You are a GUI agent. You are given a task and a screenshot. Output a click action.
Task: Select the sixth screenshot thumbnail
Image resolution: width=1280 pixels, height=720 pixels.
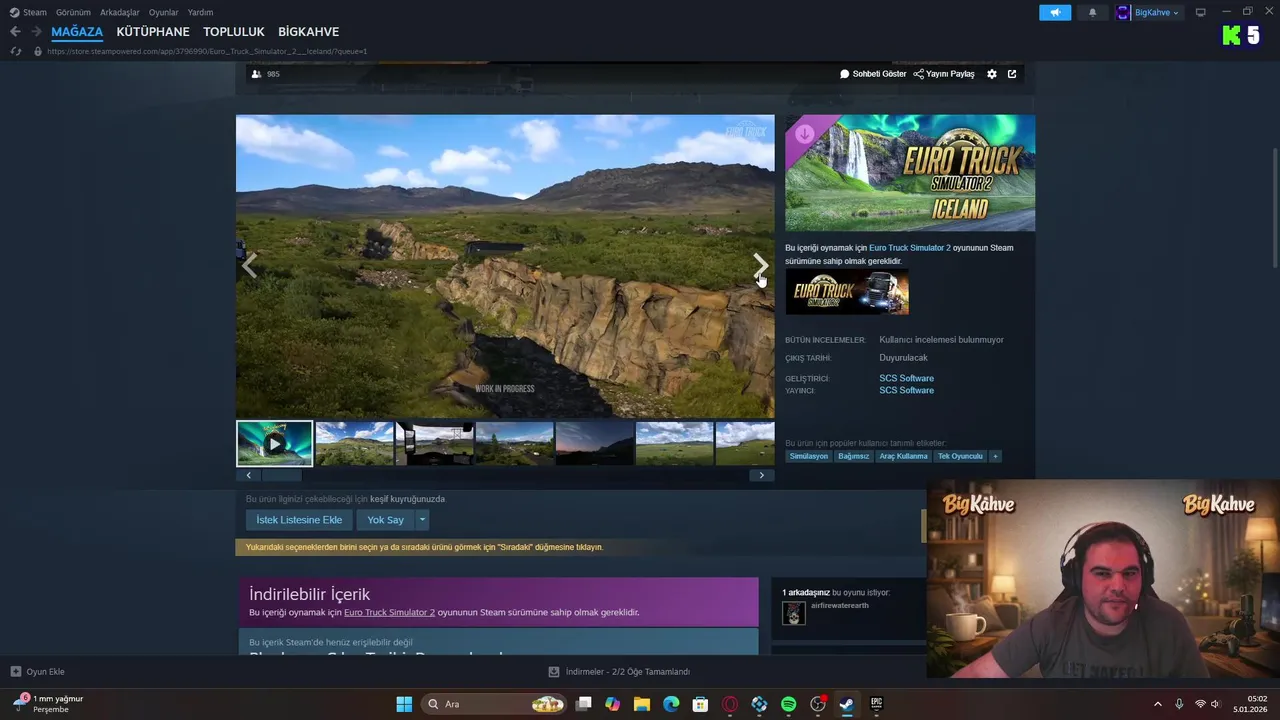pos(675,444)
